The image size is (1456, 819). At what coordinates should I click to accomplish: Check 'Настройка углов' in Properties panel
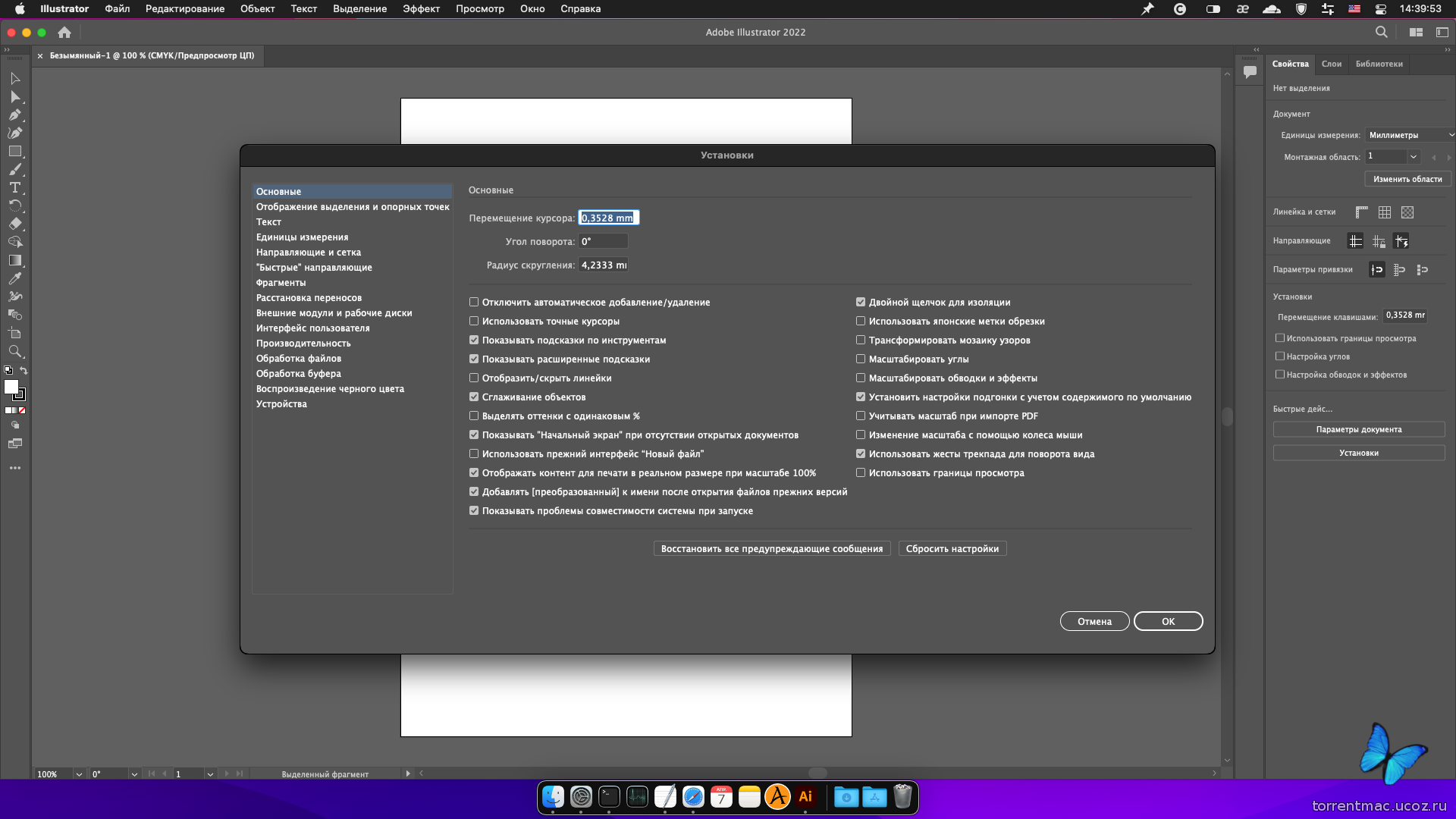coord(1280,356)
